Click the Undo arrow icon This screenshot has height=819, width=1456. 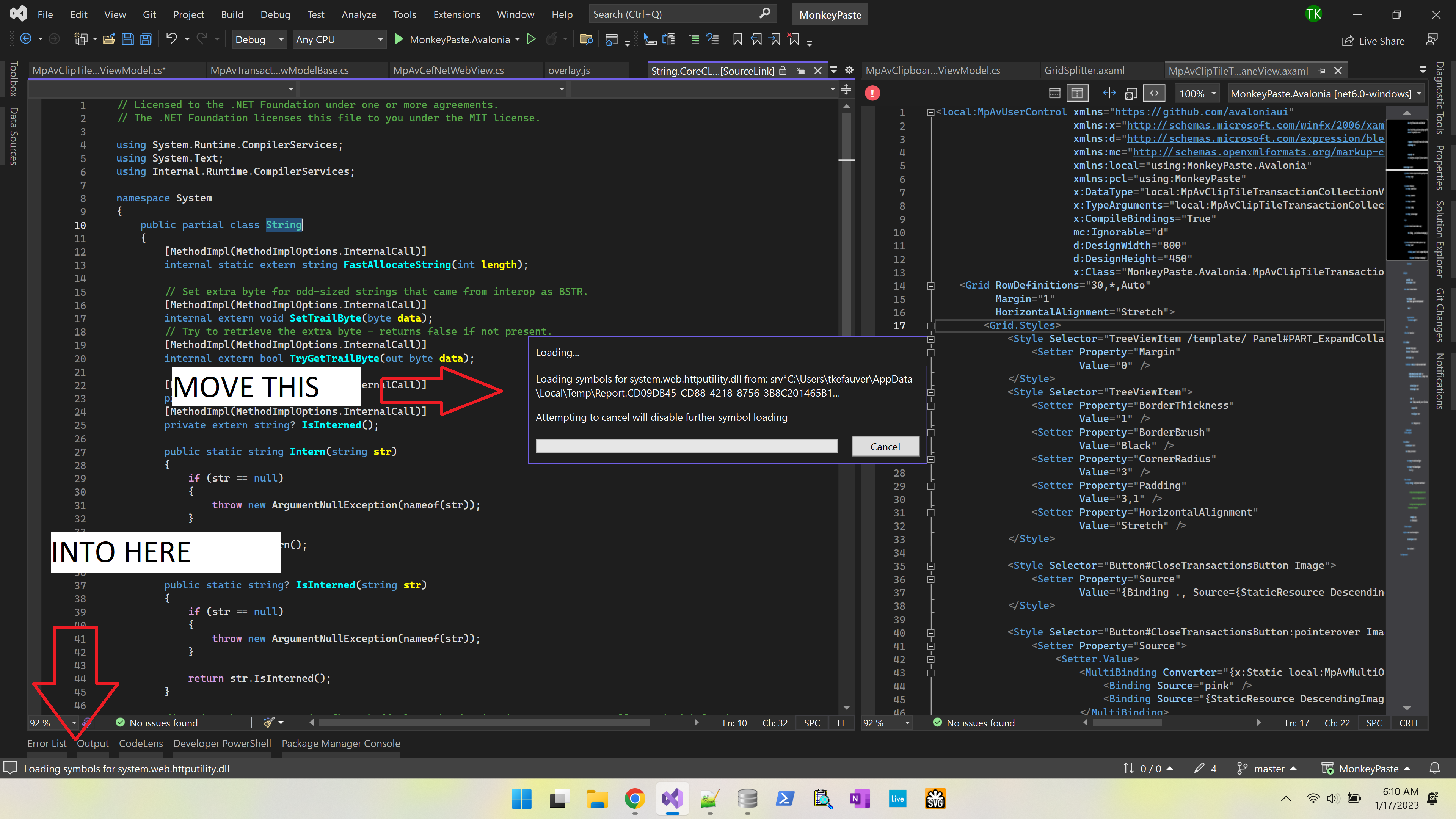point(171,39)
